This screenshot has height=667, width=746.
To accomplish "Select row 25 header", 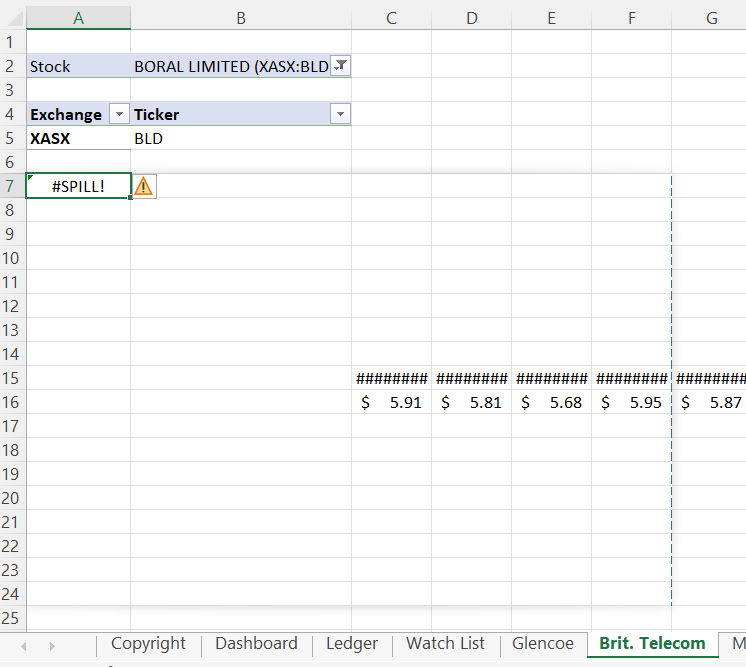I will (13, 618).
